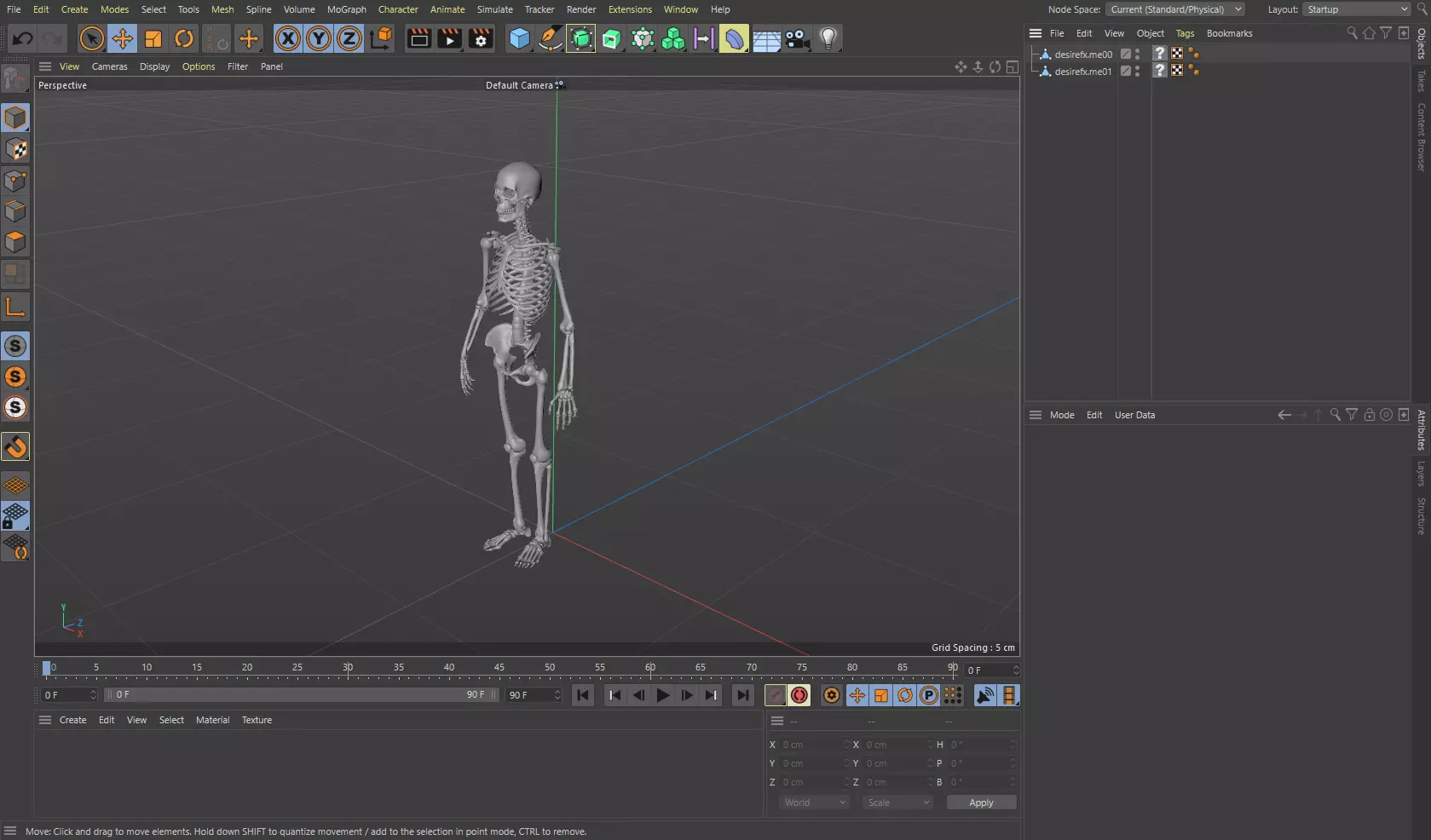Click the Attribute Manager back arrow
Screen dimensions: 1431x840
click(x=1284, y=415)
